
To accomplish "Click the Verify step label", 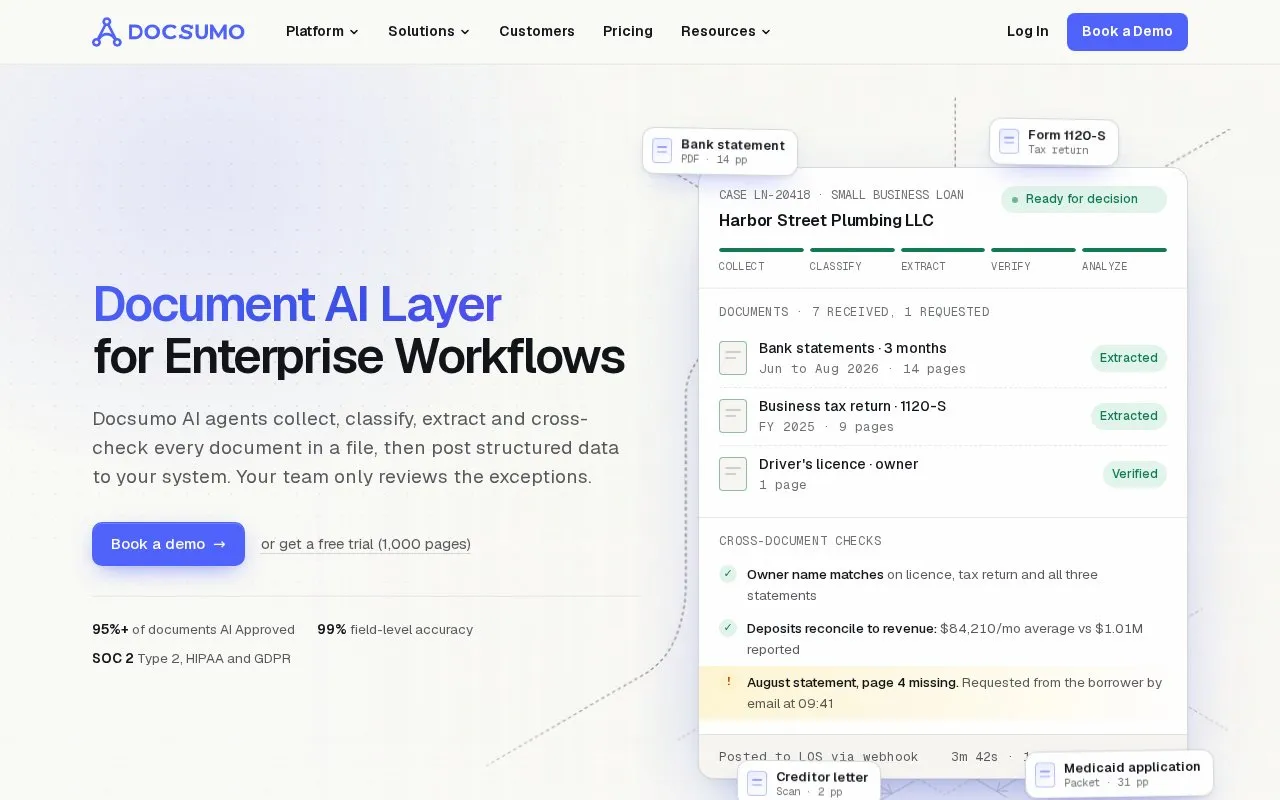I will coord(1012,267).
